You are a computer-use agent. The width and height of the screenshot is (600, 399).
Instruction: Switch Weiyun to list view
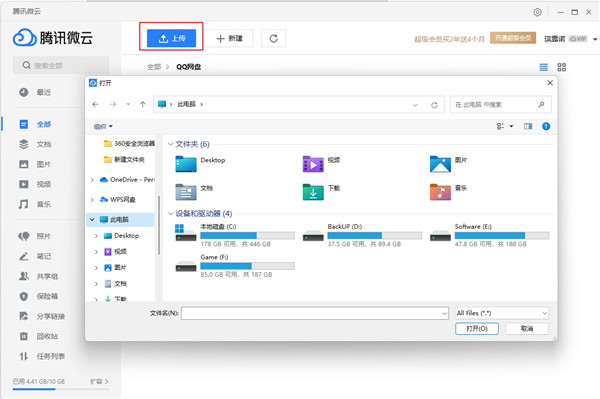point(543,67)
